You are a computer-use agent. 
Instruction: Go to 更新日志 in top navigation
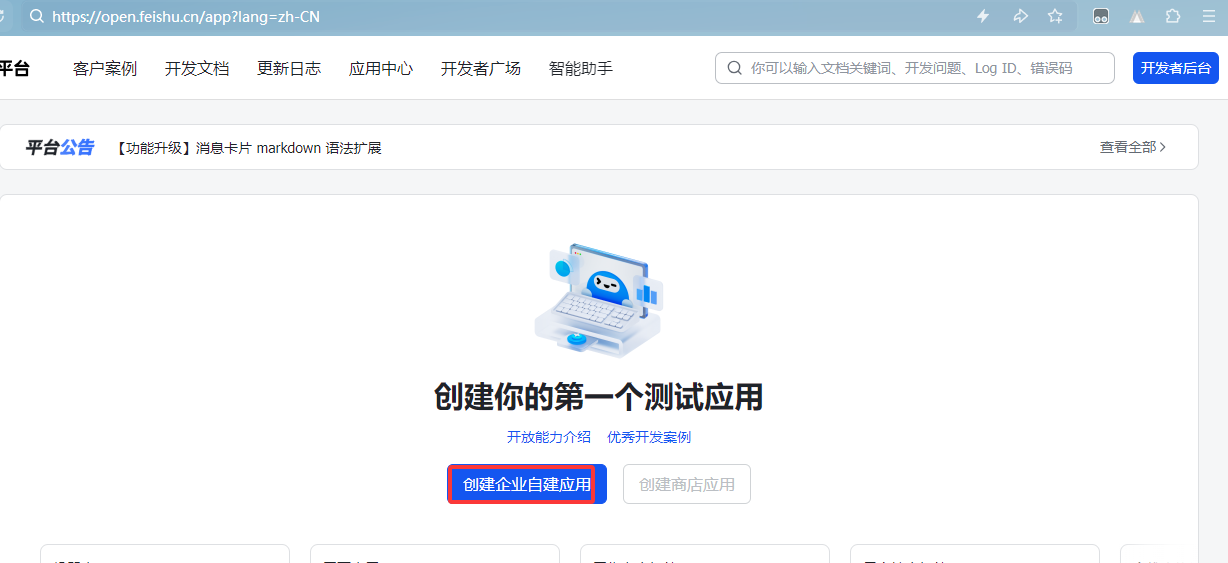(x=289, y=68)
